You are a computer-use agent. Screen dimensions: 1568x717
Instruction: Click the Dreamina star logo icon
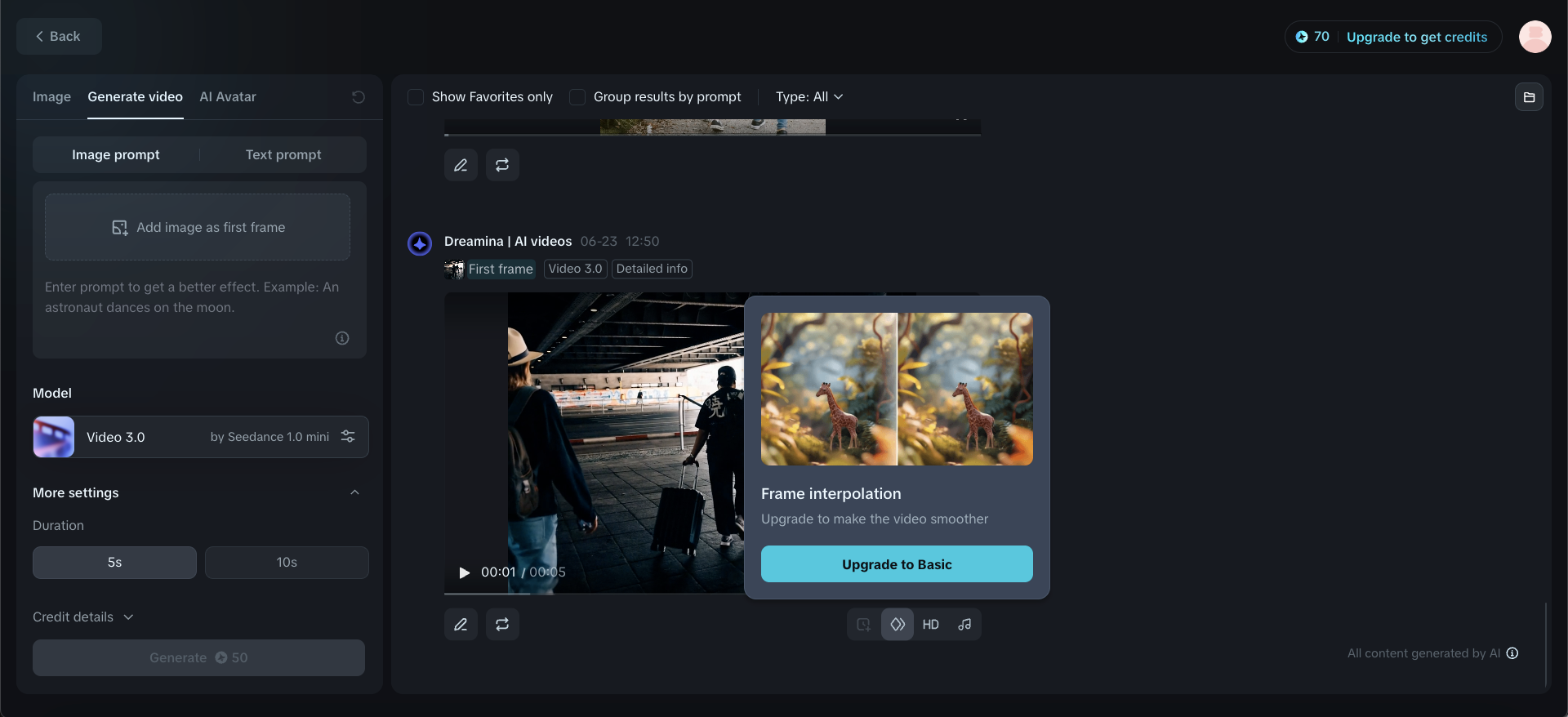point(420,243)
